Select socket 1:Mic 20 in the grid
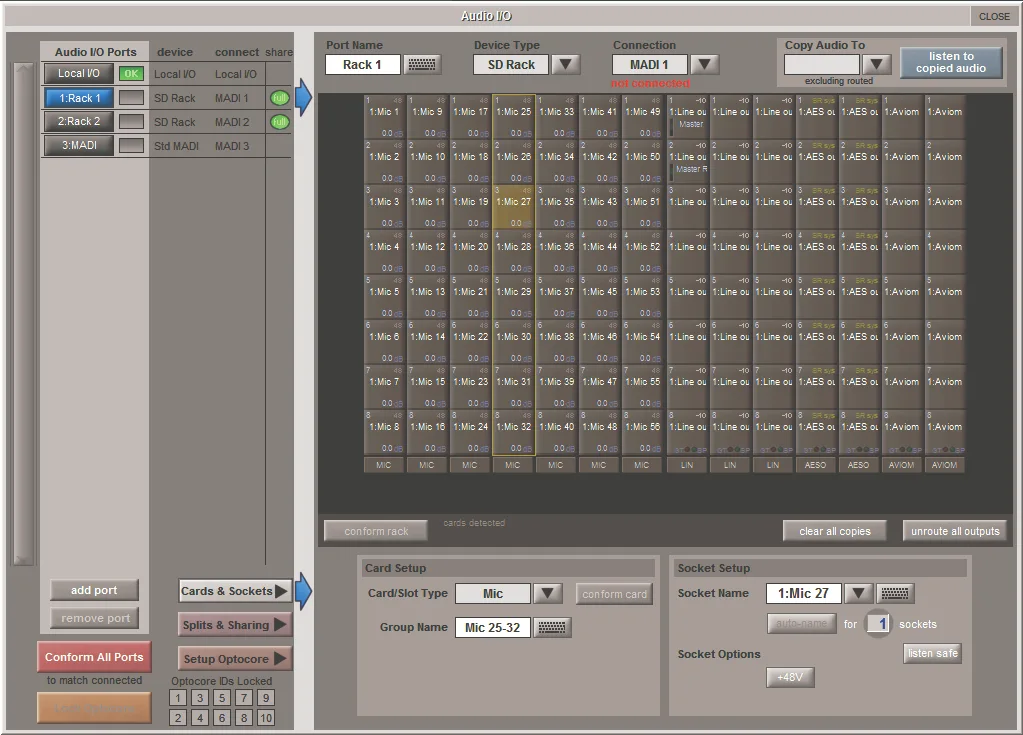Viewport: 1023px width, 735px height. 470,252
